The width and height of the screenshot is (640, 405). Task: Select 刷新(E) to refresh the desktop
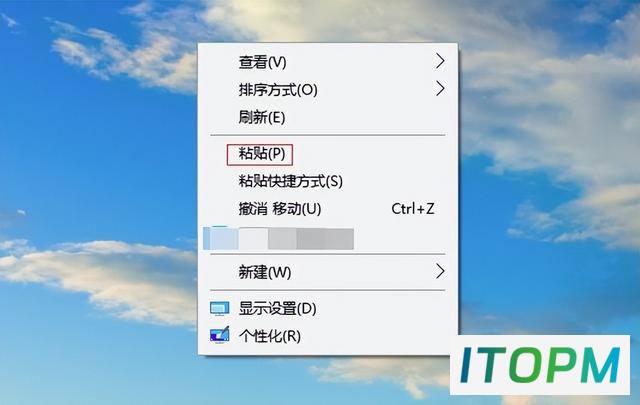tap(328, 117)
